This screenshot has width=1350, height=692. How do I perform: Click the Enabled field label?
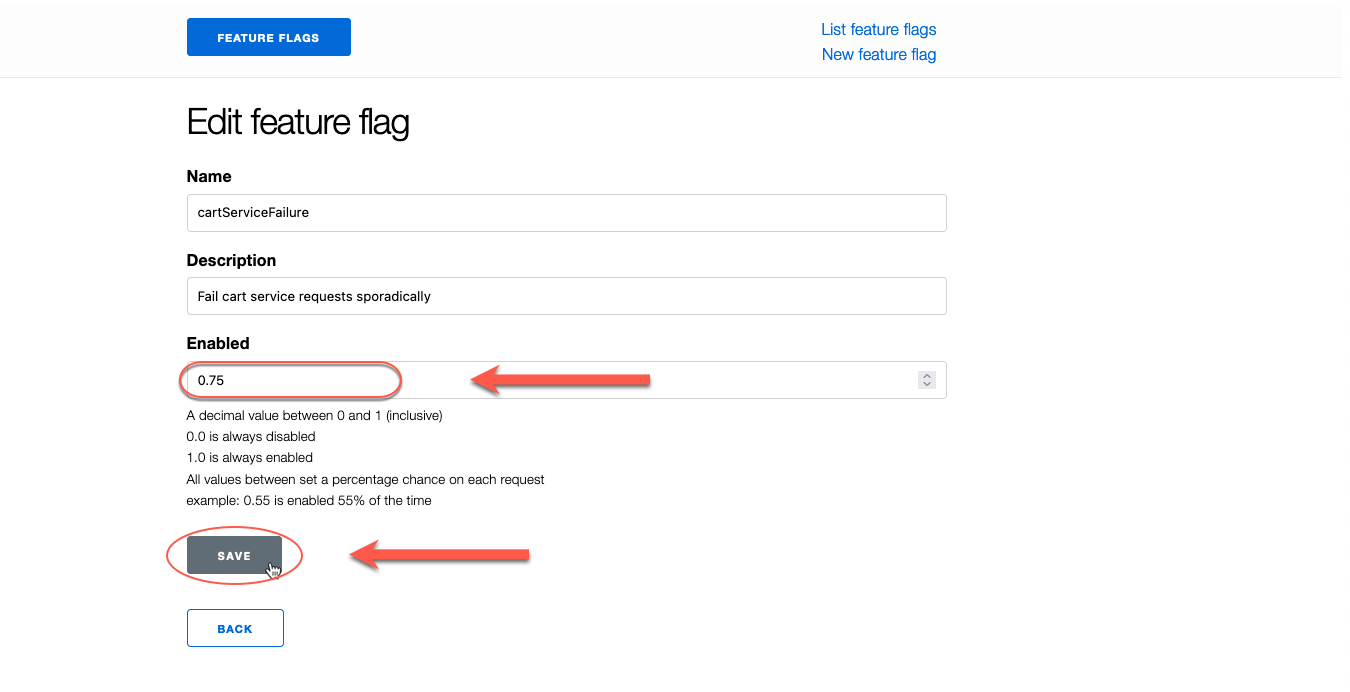point(218,343)
